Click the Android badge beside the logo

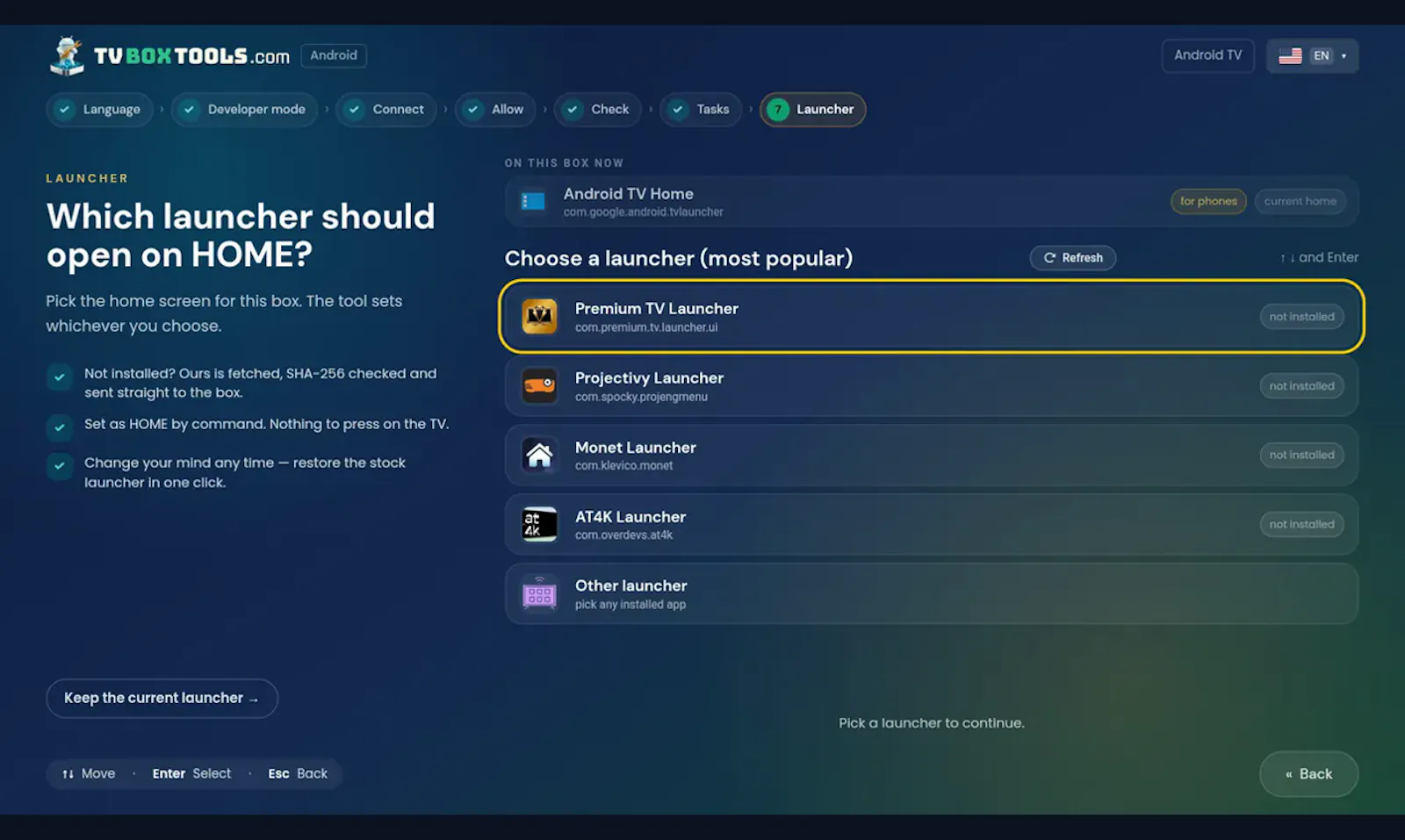[334, 55]
